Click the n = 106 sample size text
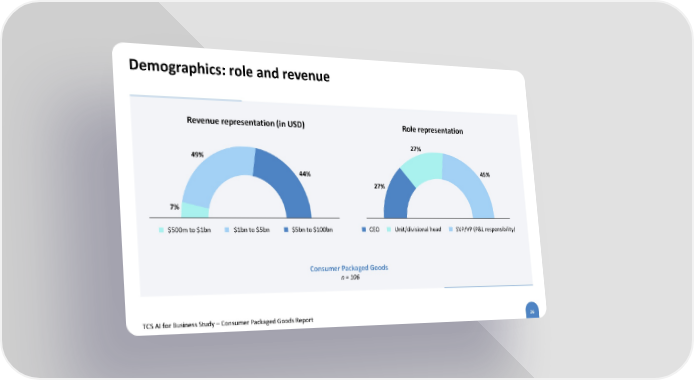694x380 pixels. [350, 277]
